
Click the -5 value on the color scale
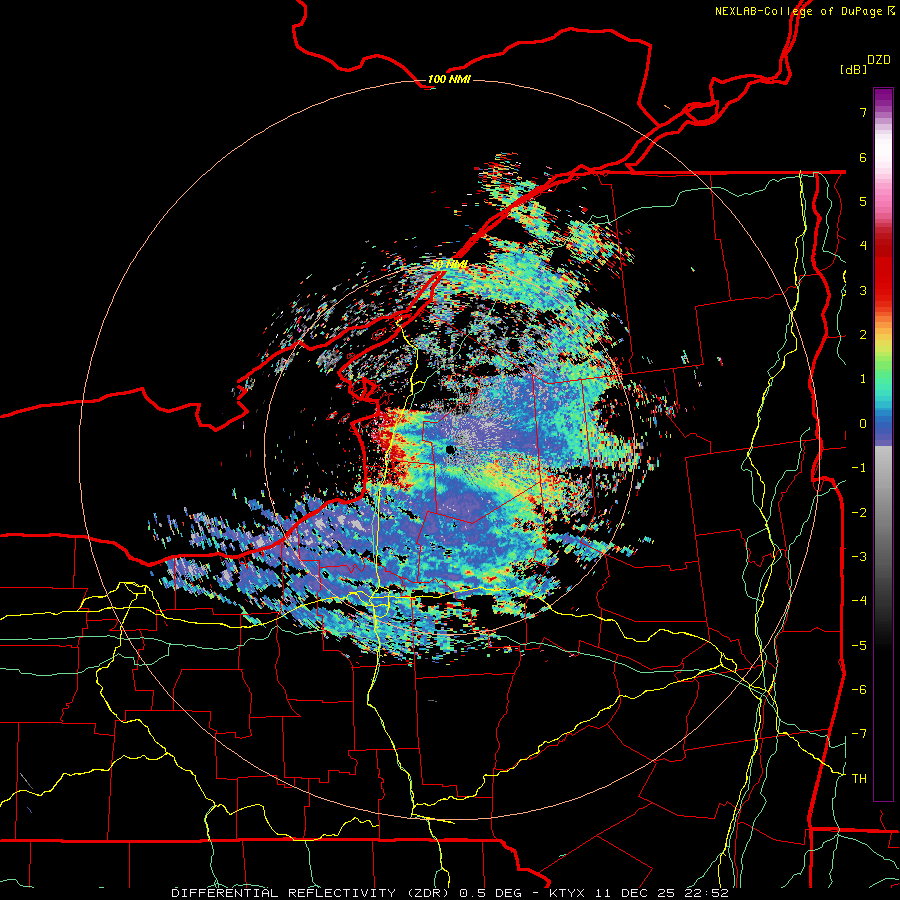tap(859, 646)
